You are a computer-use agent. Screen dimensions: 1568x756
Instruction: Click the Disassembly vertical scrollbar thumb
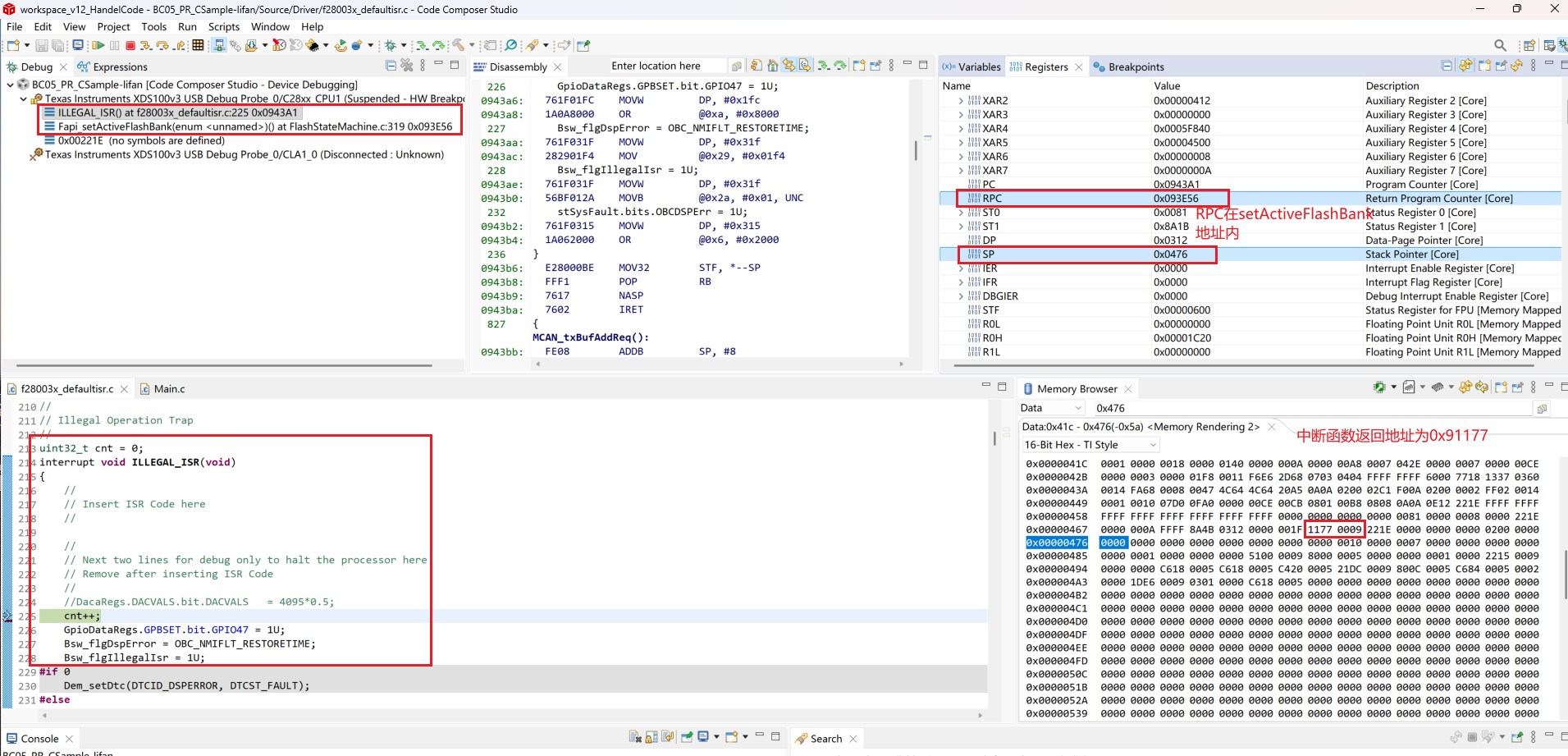(x=915, y=150)
